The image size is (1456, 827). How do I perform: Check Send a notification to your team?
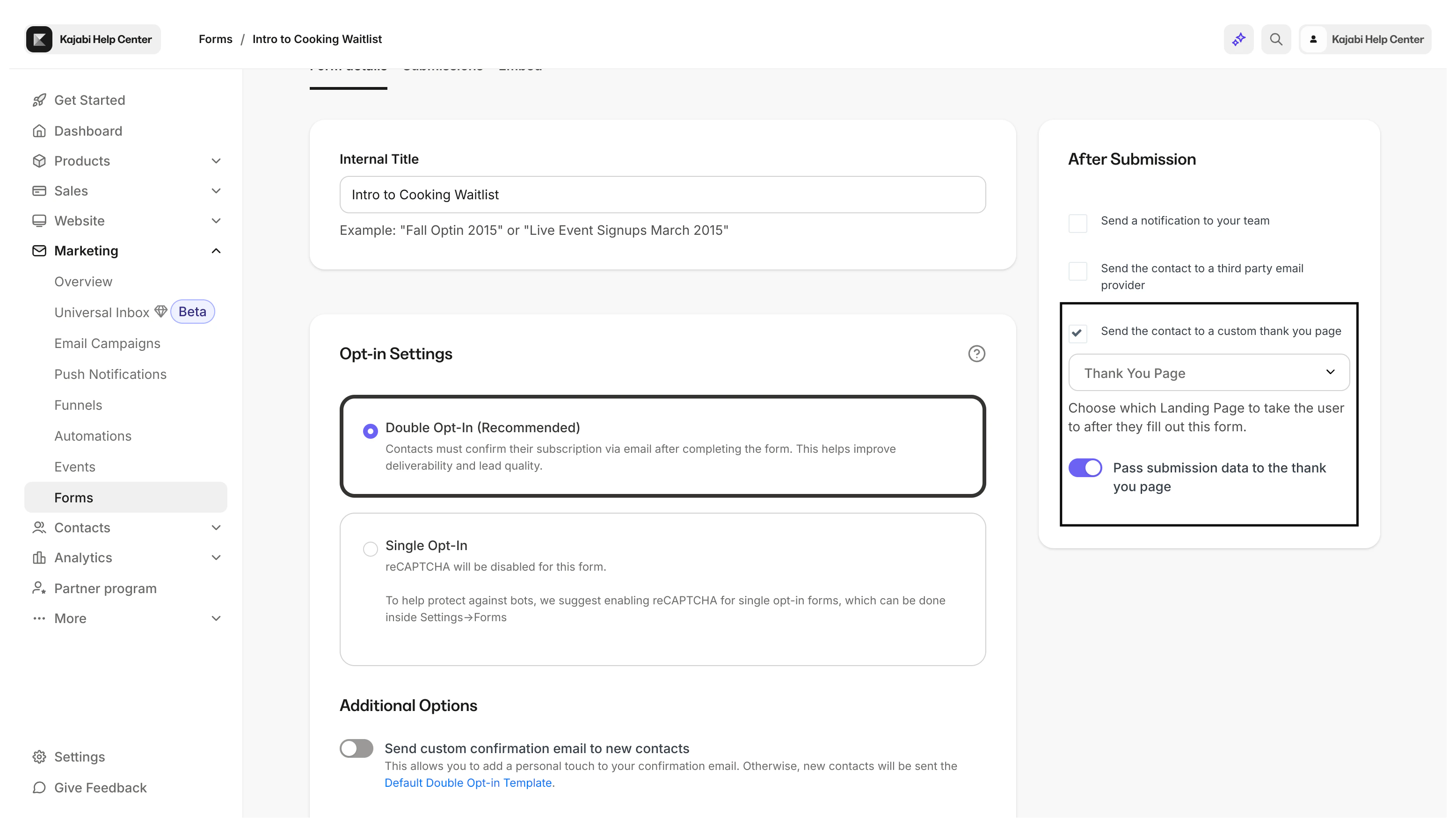tap(1077, 223)
